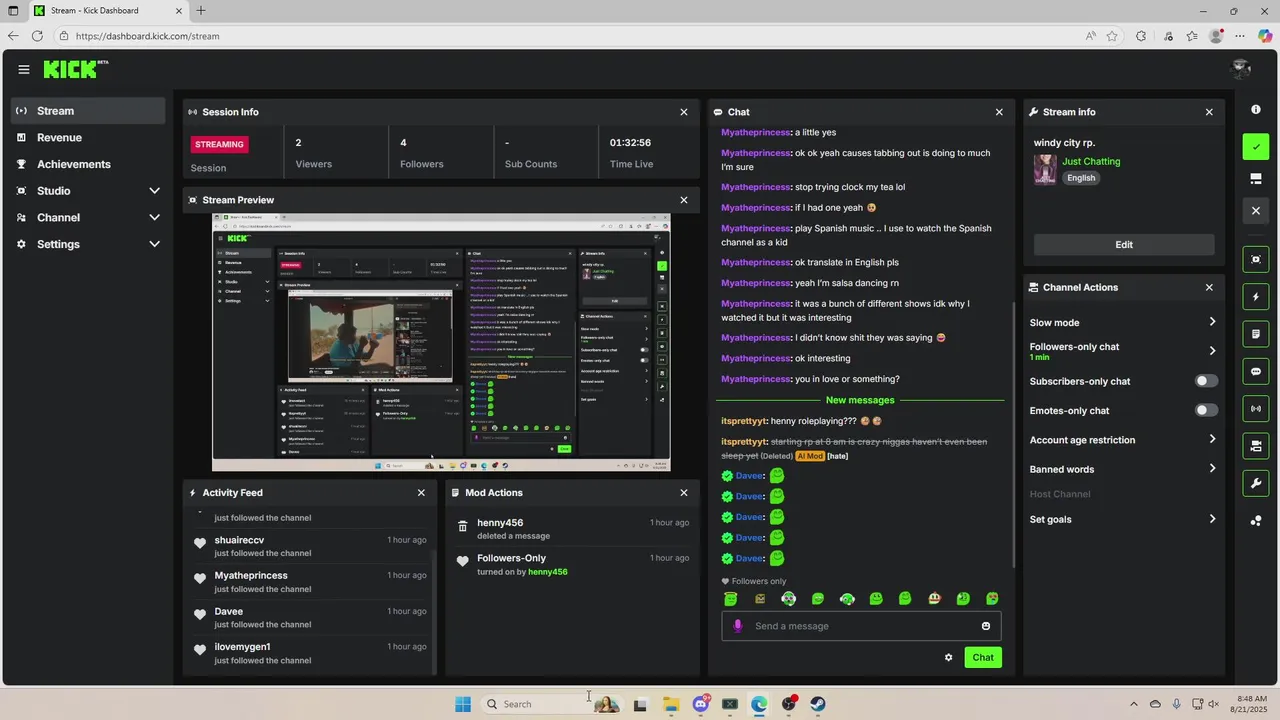Open Set goals options arrow
This screenshot has width=1280, height=720.
click(x=1212, y=519)
